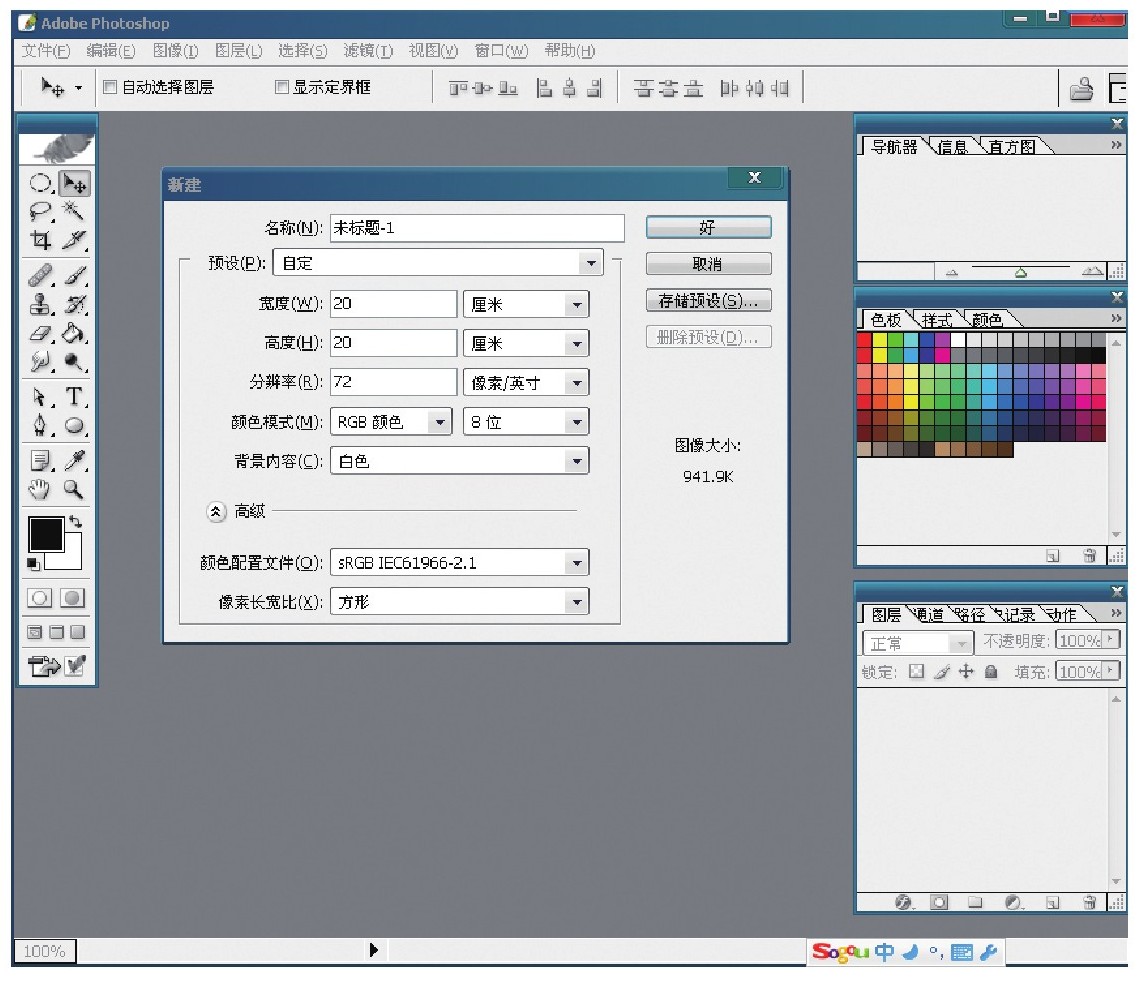Select the Healing Brush tool
The width and height of the screenshot is (1138, 983).
pyautogui.click(x=41, y=276)
